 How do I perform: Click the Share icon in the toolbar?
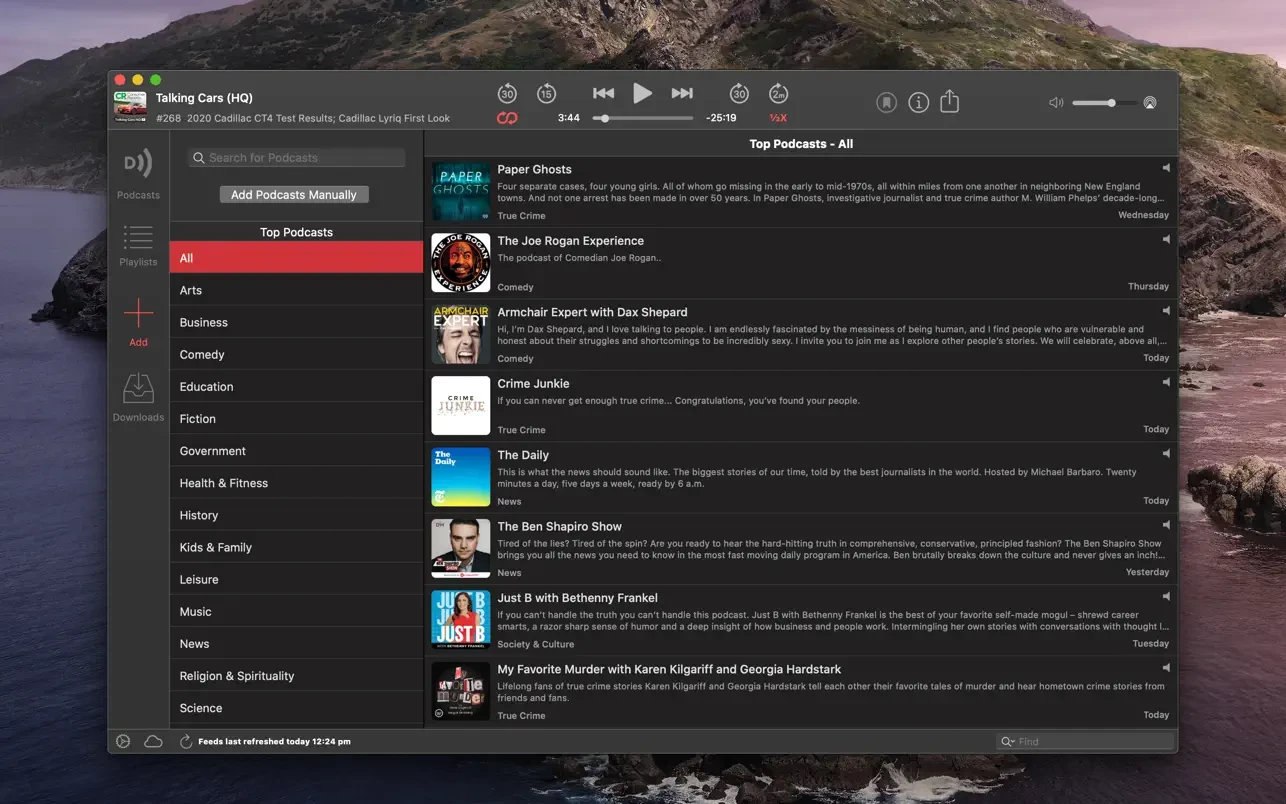[950, 102]
